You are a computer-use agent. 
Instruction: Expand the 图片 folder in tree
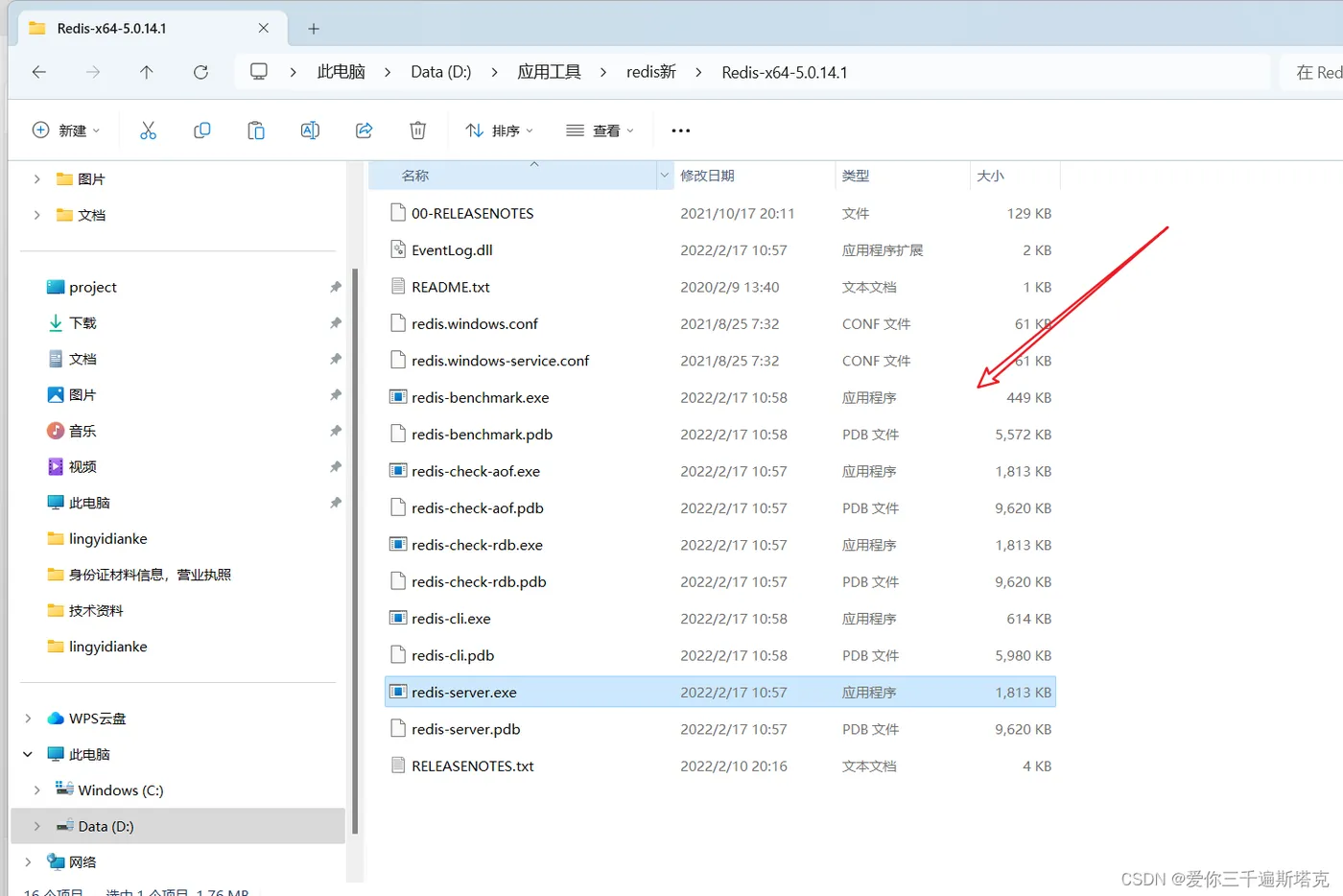click(x=36, y=178)
